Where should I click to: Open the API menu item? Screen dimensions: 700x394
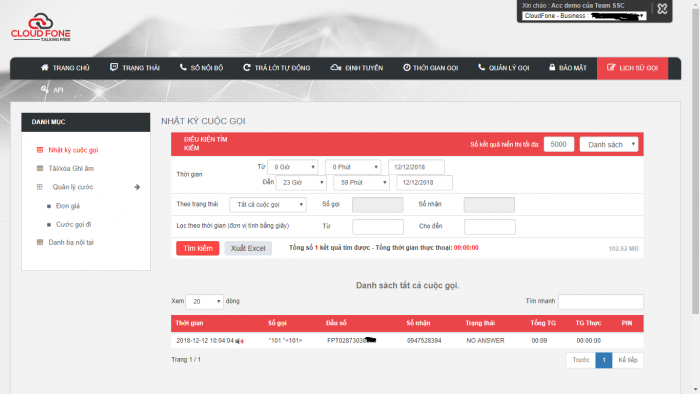click(52, 90)
